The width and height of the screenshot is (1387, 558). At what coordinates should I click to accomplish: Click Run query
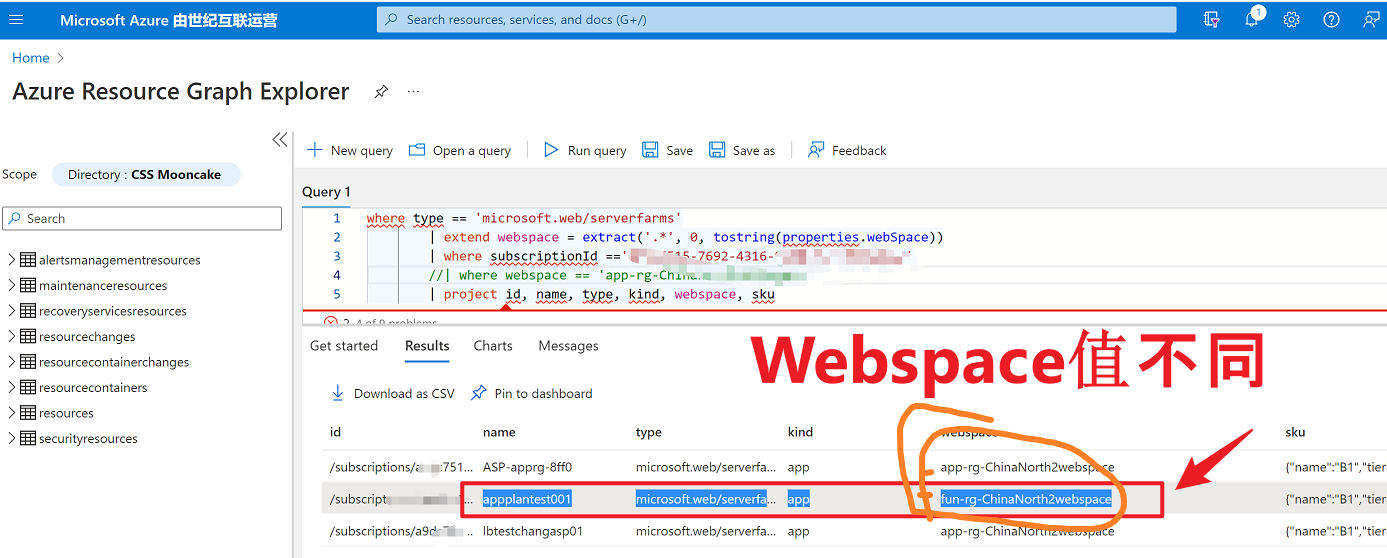tap(585, 150)
